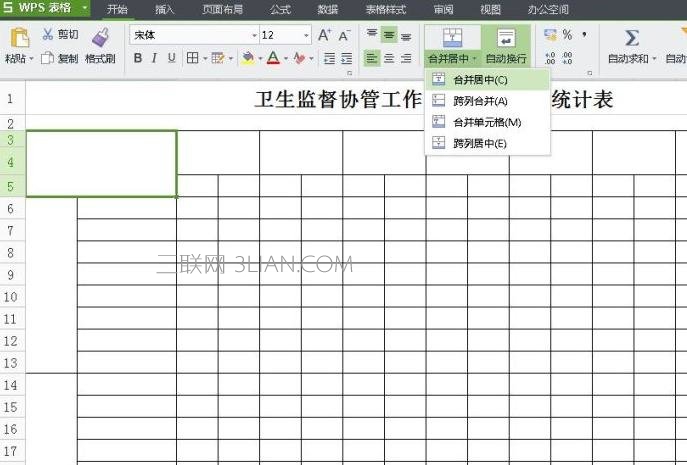Image resolution: width=687 pixels, height=465 pixels.
Task: Toggle align left
Action: coord(372,58)
